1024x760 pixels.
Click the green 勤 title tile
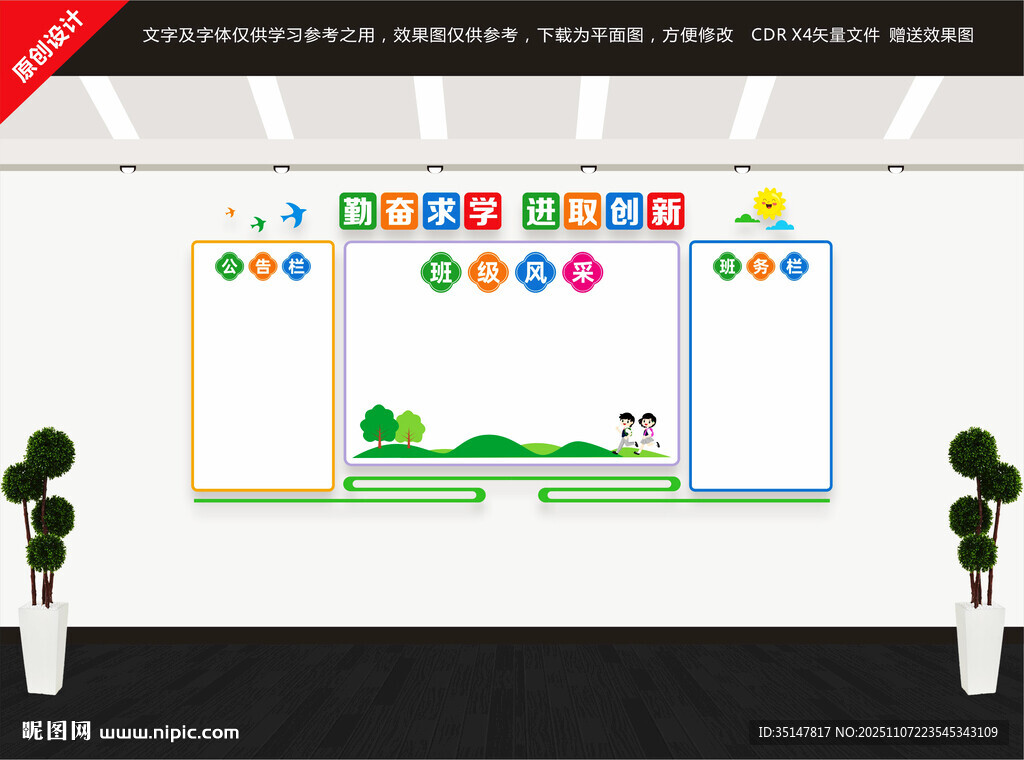click(358, 211)
